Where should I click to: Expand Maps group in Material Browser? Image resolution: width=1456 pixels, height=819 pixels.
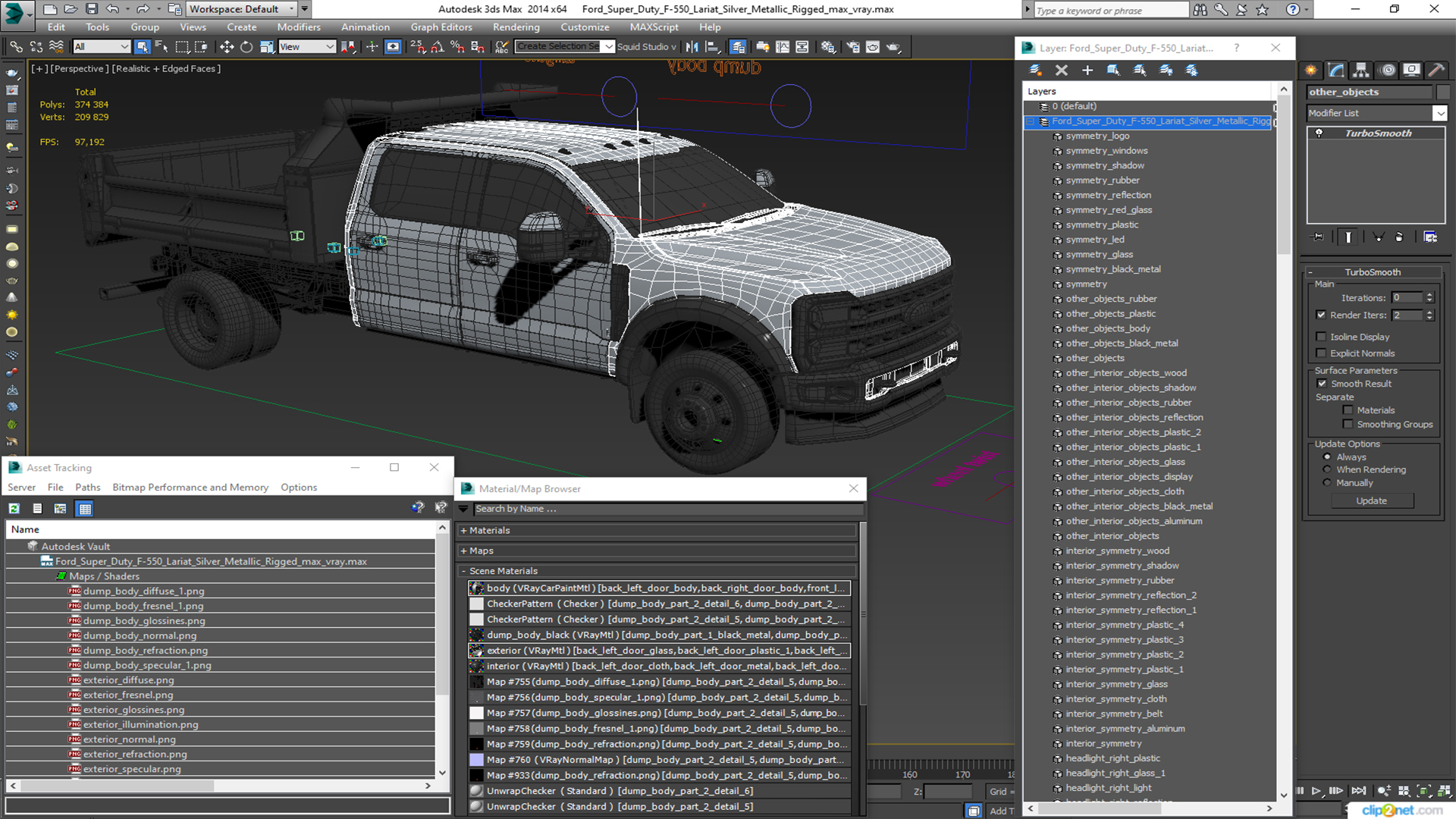[x=463, y=551]
